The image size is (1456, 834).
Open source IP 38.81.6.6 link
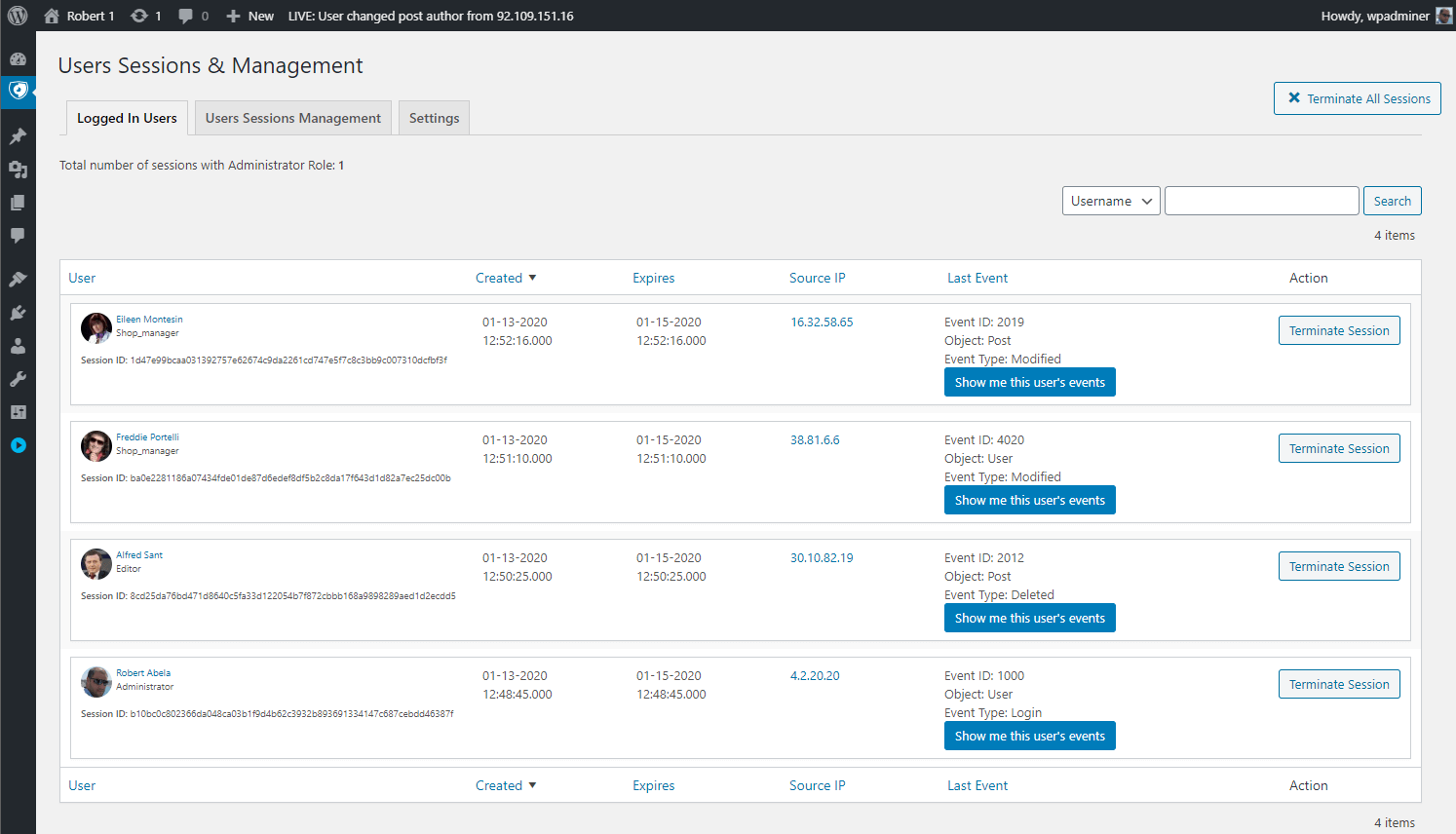point(815,440)
